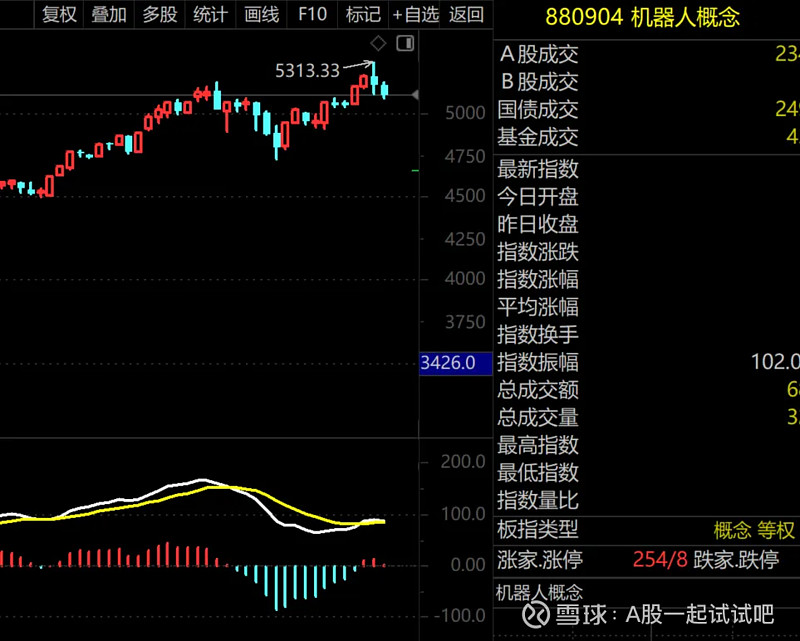
Task: Click the bottom 机器人概念 label
Action: 539,593
